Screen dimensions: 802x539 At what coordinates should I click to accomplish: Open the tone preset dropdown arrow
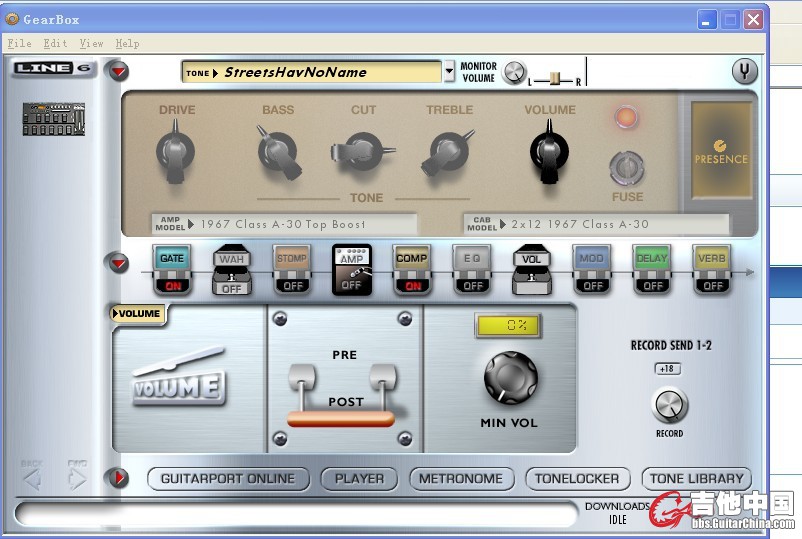click(x=449, y=71)
